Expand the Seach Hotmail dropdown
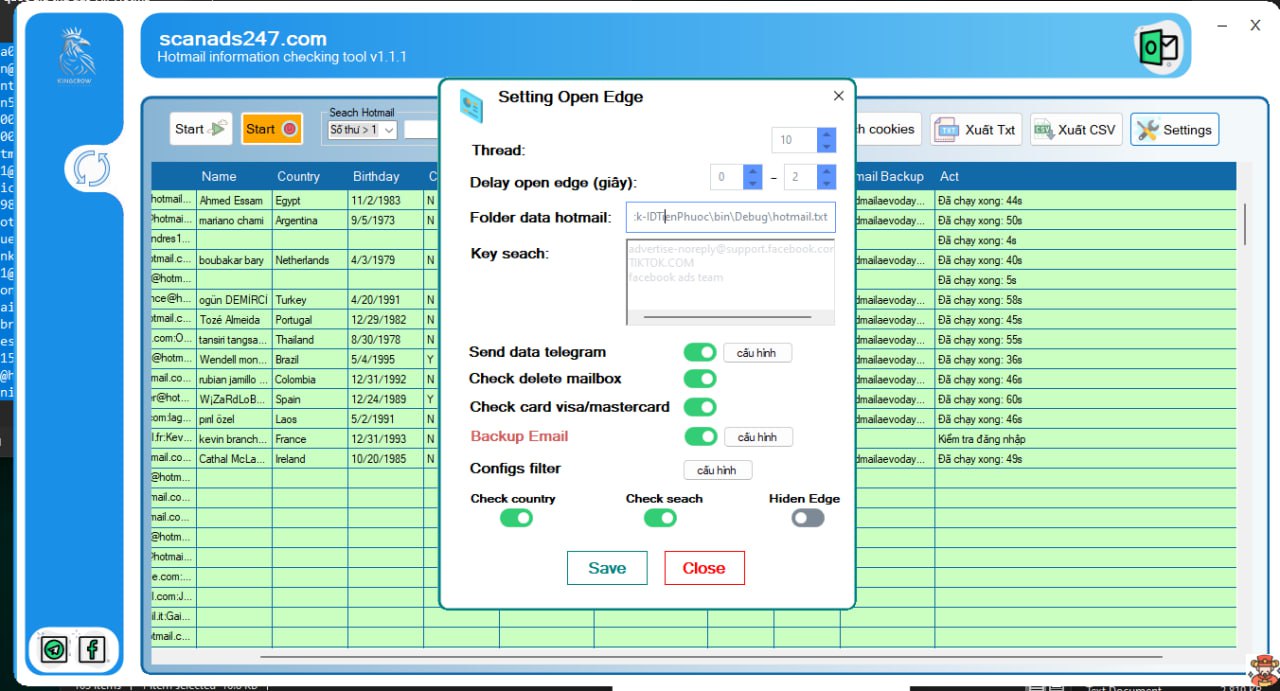The height and width of the screenshot is (691, 1280). tap(388, 130)
